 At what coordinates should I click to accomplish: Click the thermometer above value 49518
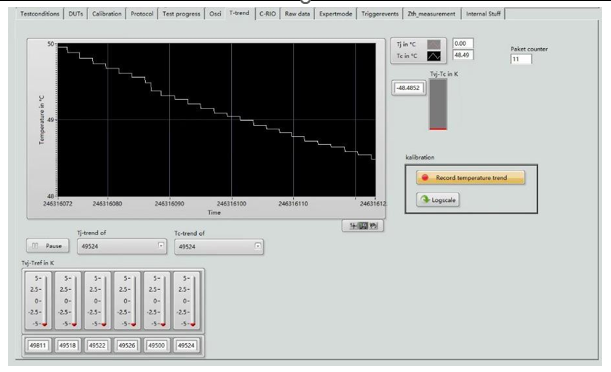coord(68,301)
